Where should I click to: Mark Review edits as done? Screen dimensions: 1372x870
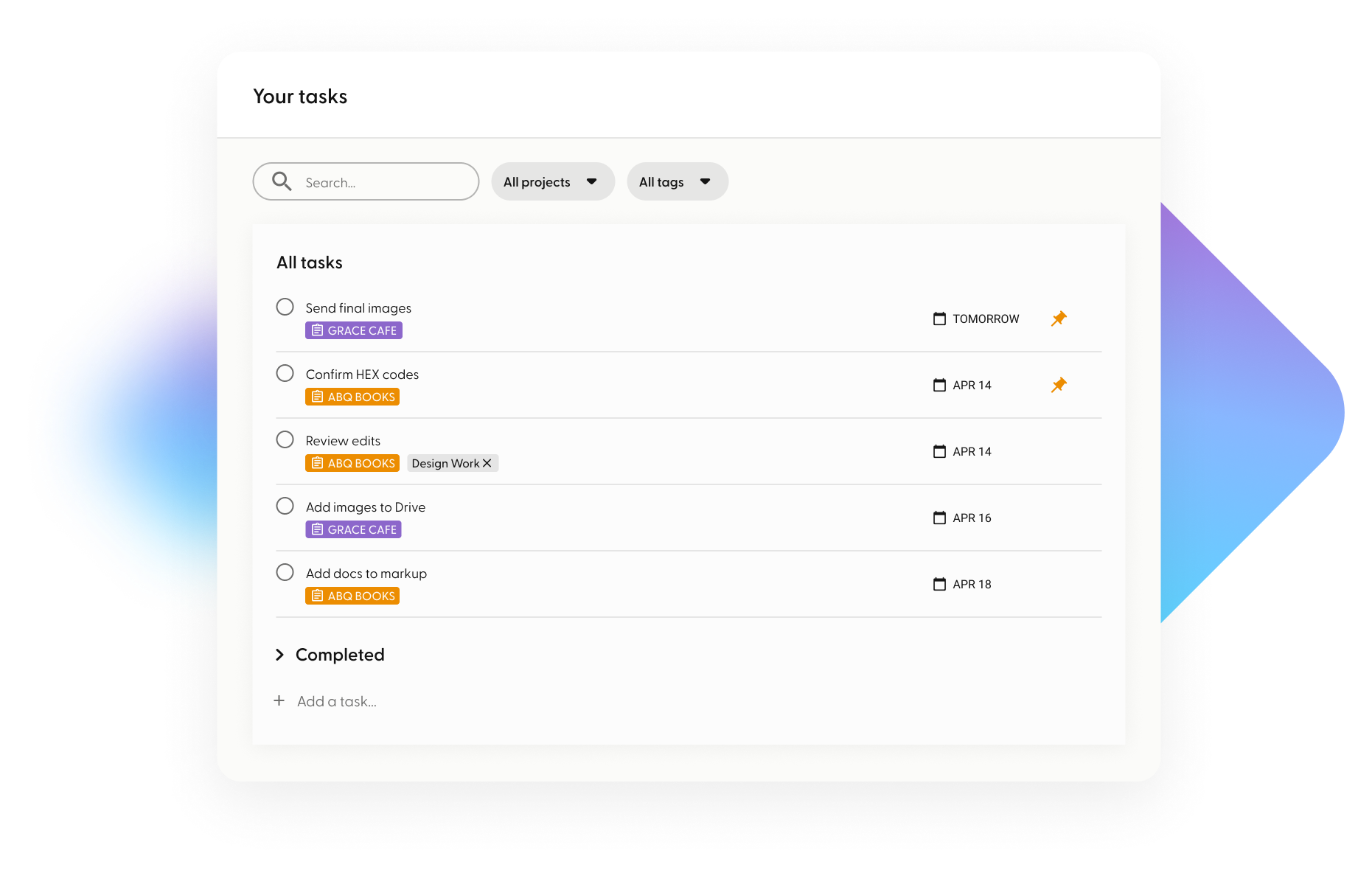pos(285,439)
